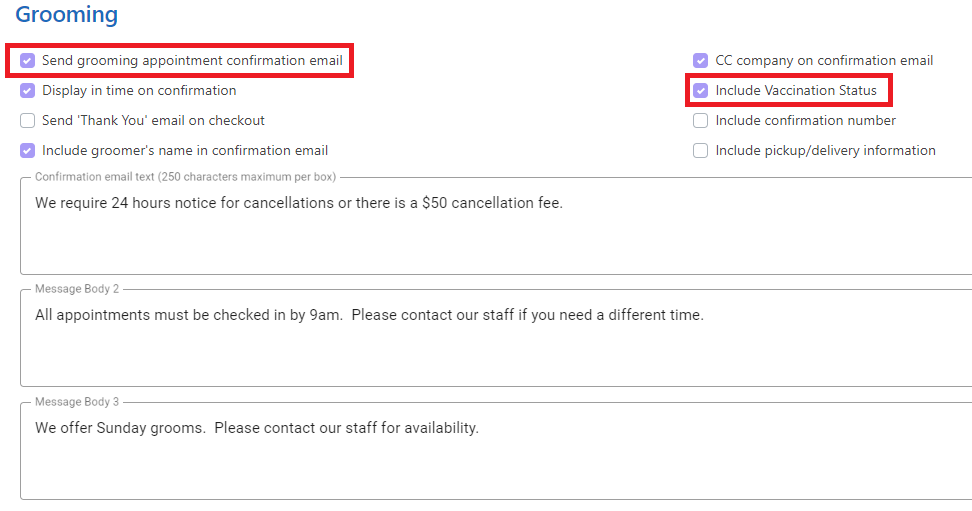Screen dimensions: 972x511
Task: Select the Grooming section heading
Action: point(66,15)
